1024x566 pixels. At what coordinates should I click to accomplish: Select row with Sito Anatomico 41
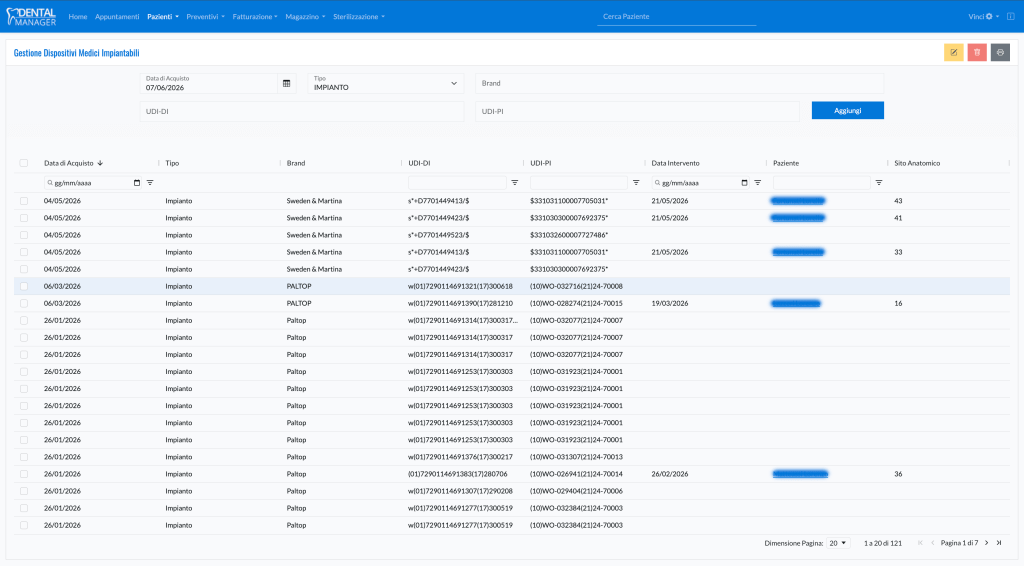24,218
